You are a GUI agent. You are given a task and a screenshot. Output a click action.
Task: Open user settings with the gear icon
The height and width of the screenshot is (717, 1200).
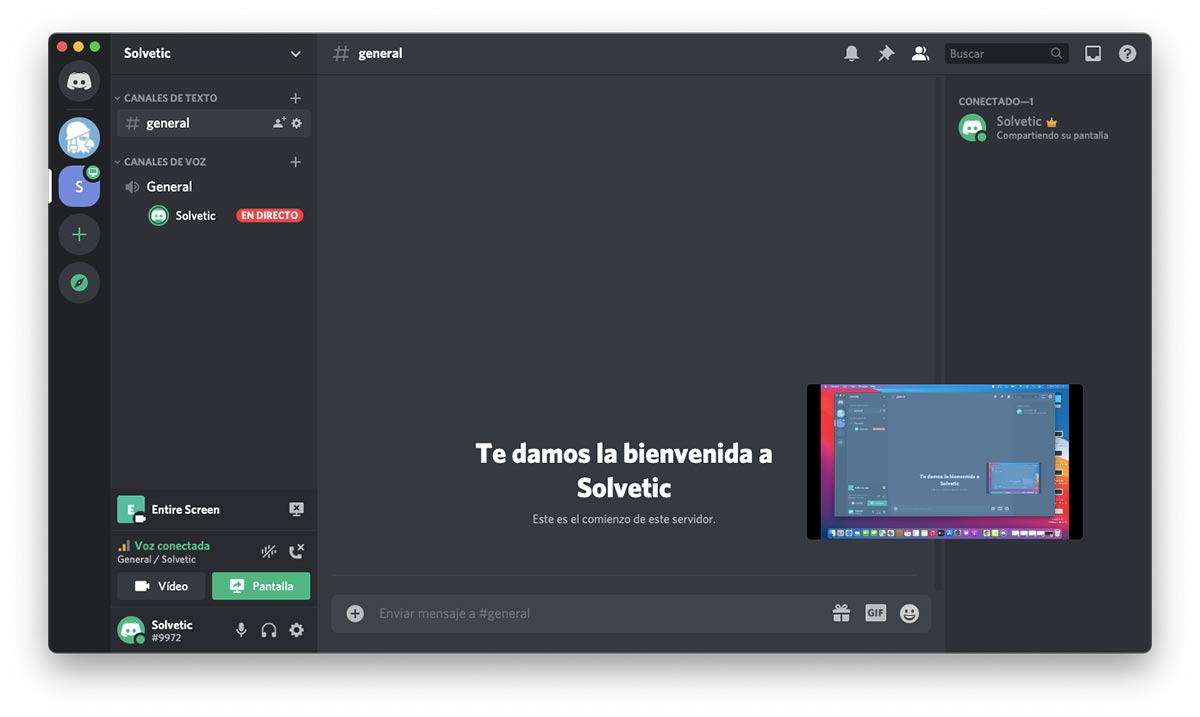(296, 630)
